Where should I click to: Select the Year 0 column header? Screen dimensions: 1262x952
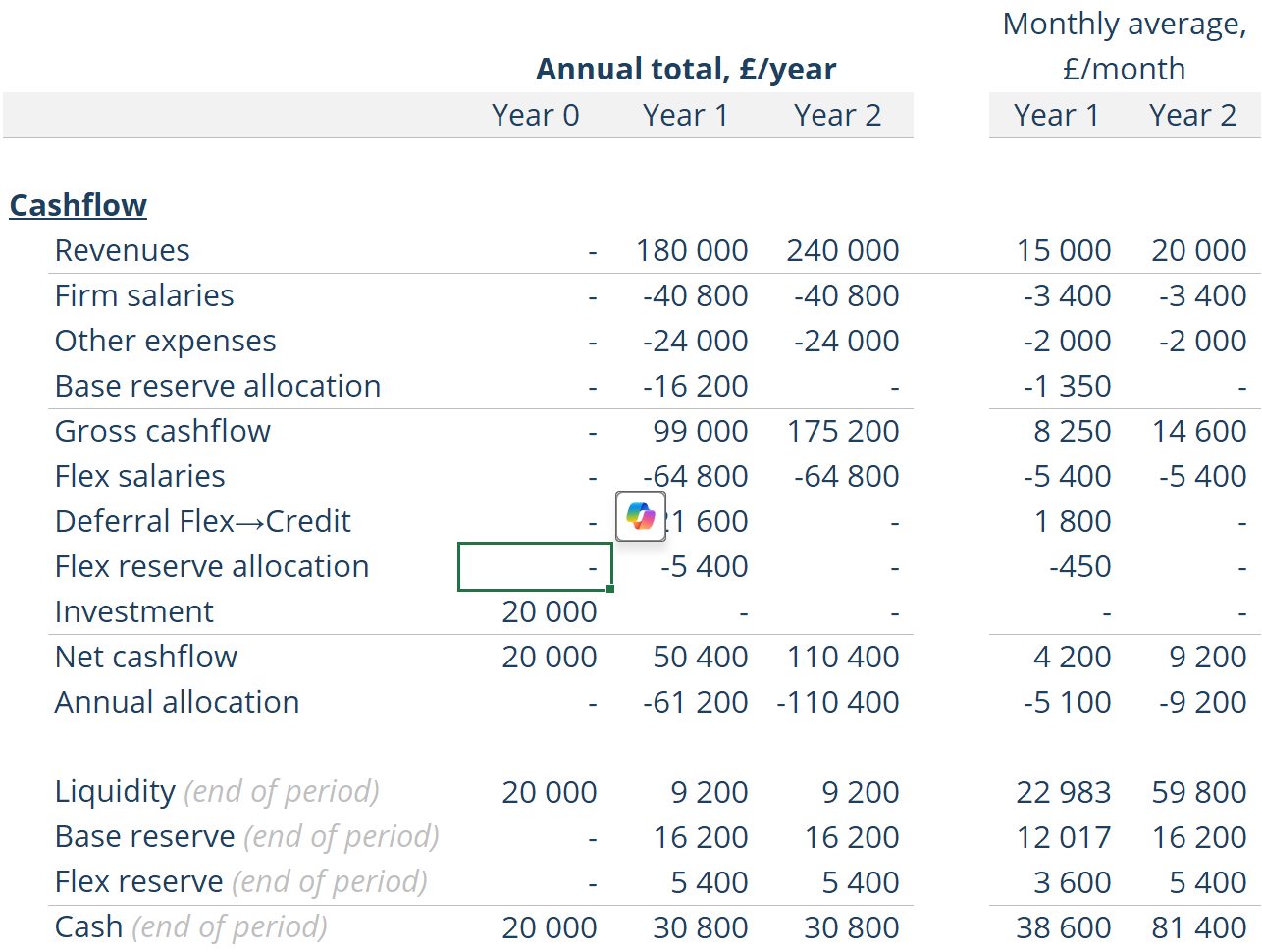tap(536, 115)
